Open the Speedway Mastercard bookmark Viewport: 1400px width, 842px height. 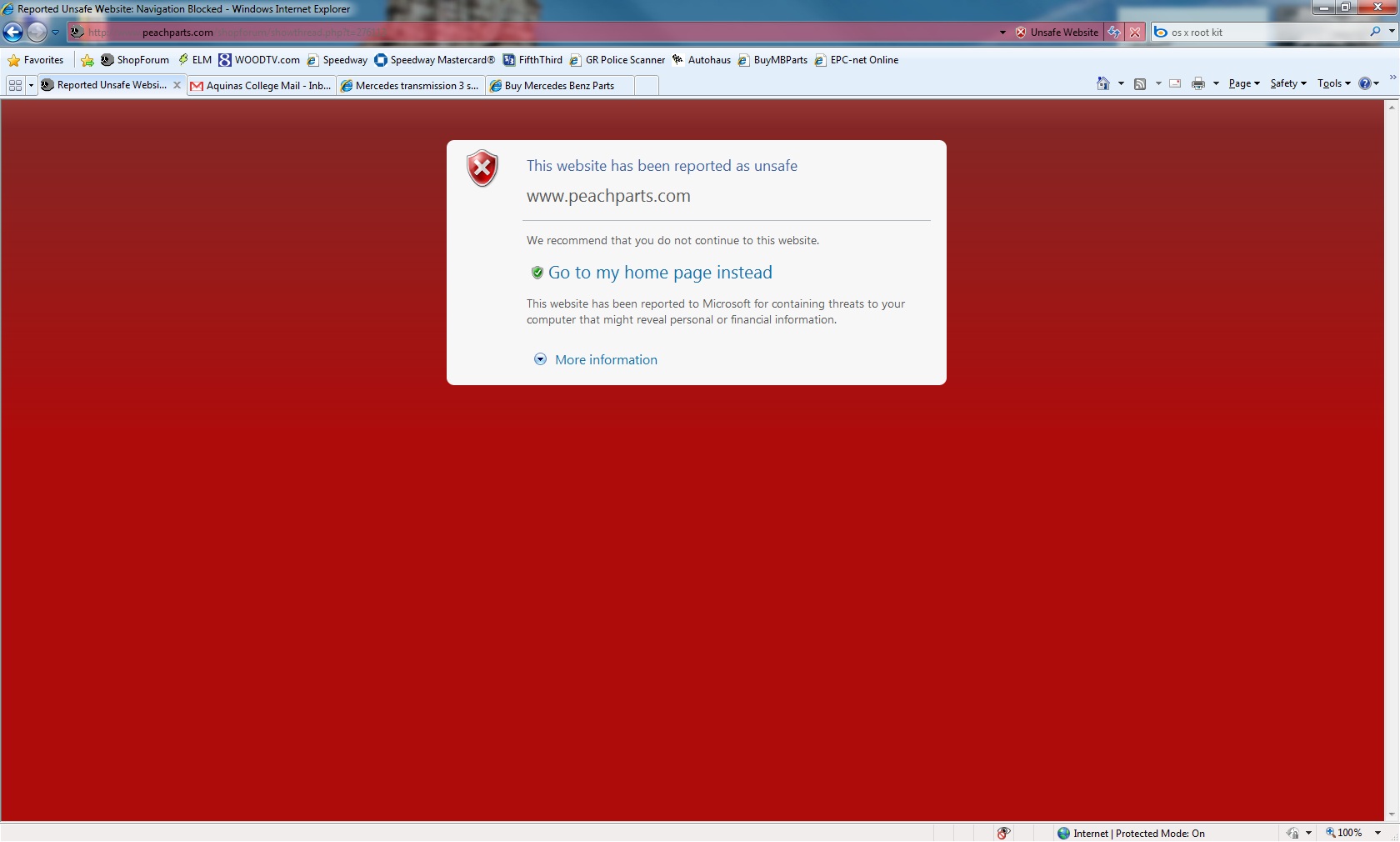coord(435,60)
